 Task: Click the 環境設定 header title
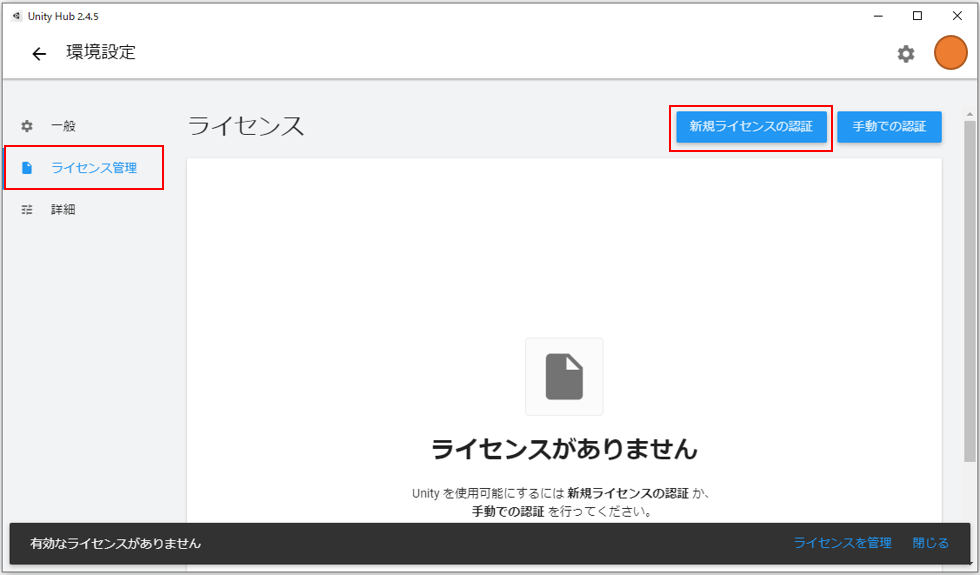(101, 52)
